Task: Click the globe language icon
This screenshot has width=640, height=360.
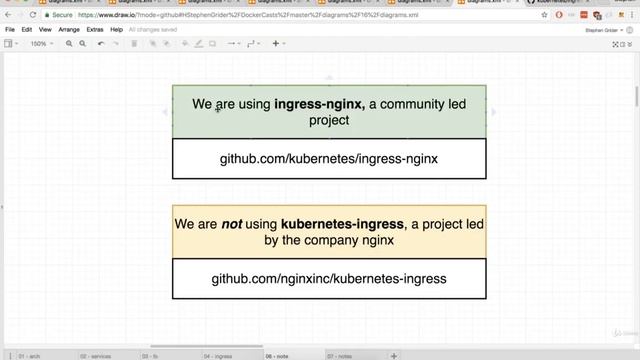Action: pos(630,30)
